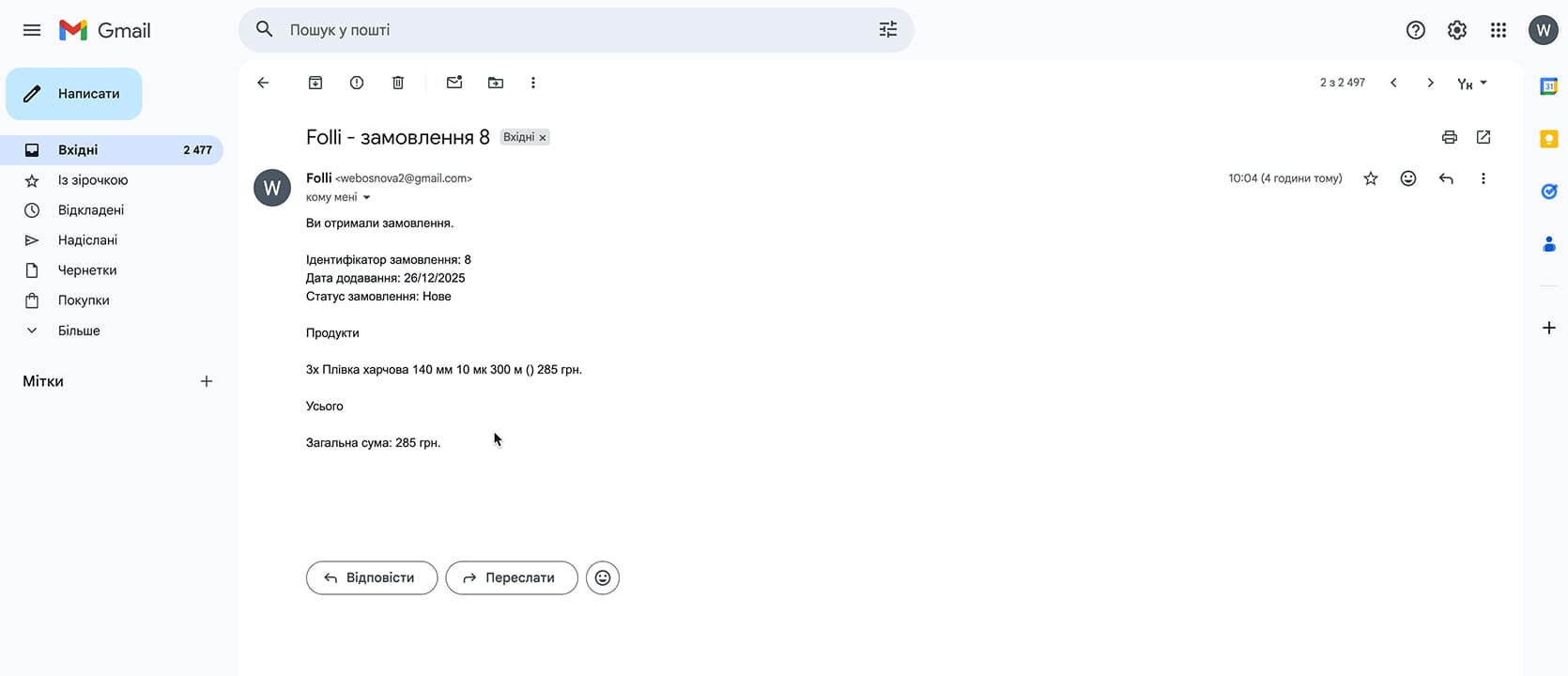Screen dimensions: 1568x676
Task: Print the Folli order email
Action: pyautogui.click(x=1449, y=137)
